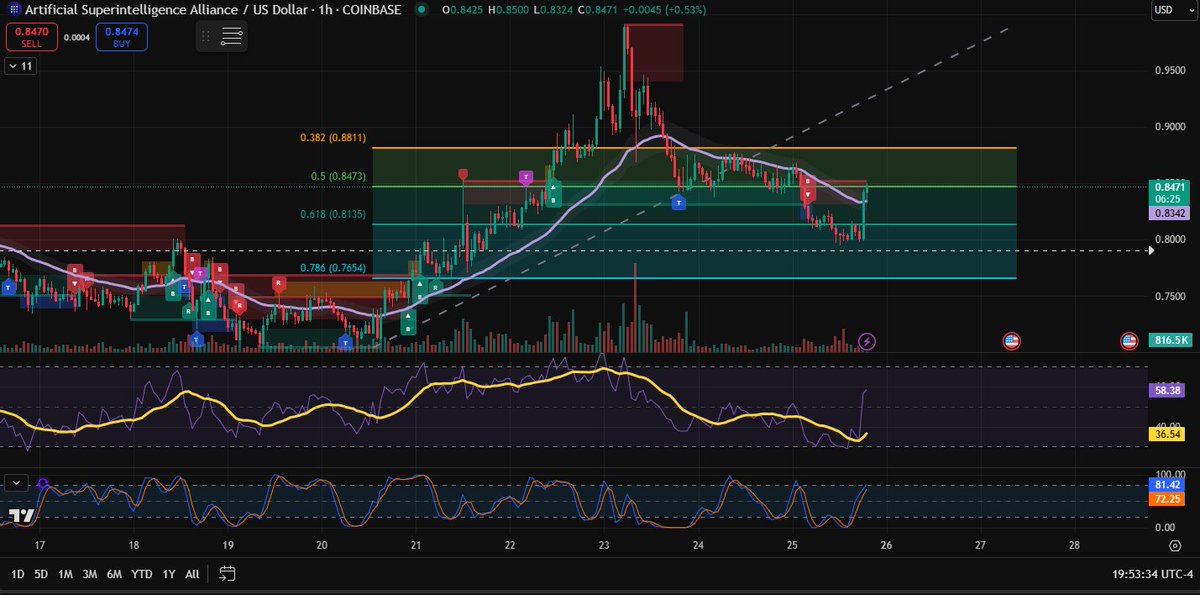
Task: Open the Go to date calendar icon
Action: 227,574
